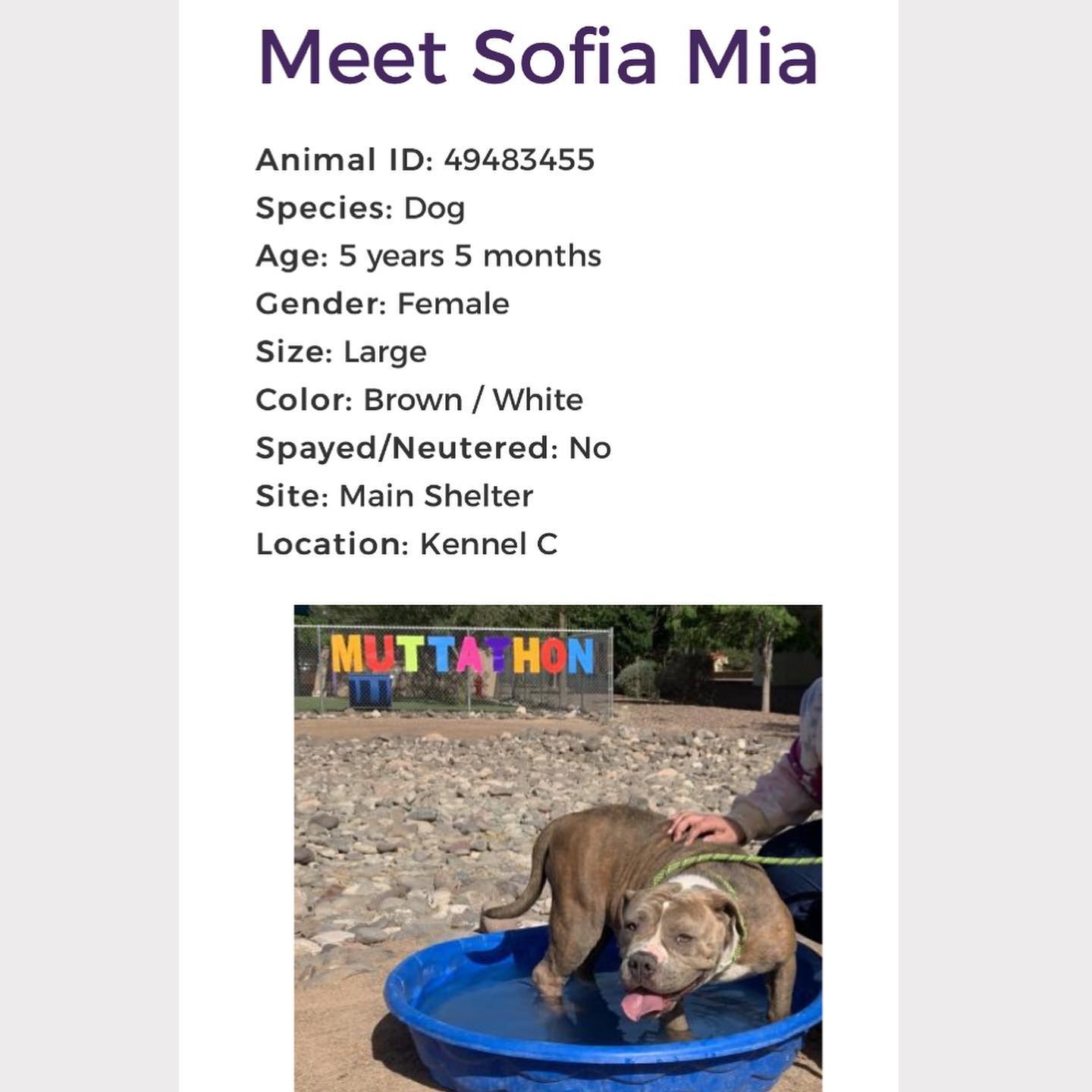Click the Gender: Female line
The image size is (1092, 1092).
coord(382,304)
